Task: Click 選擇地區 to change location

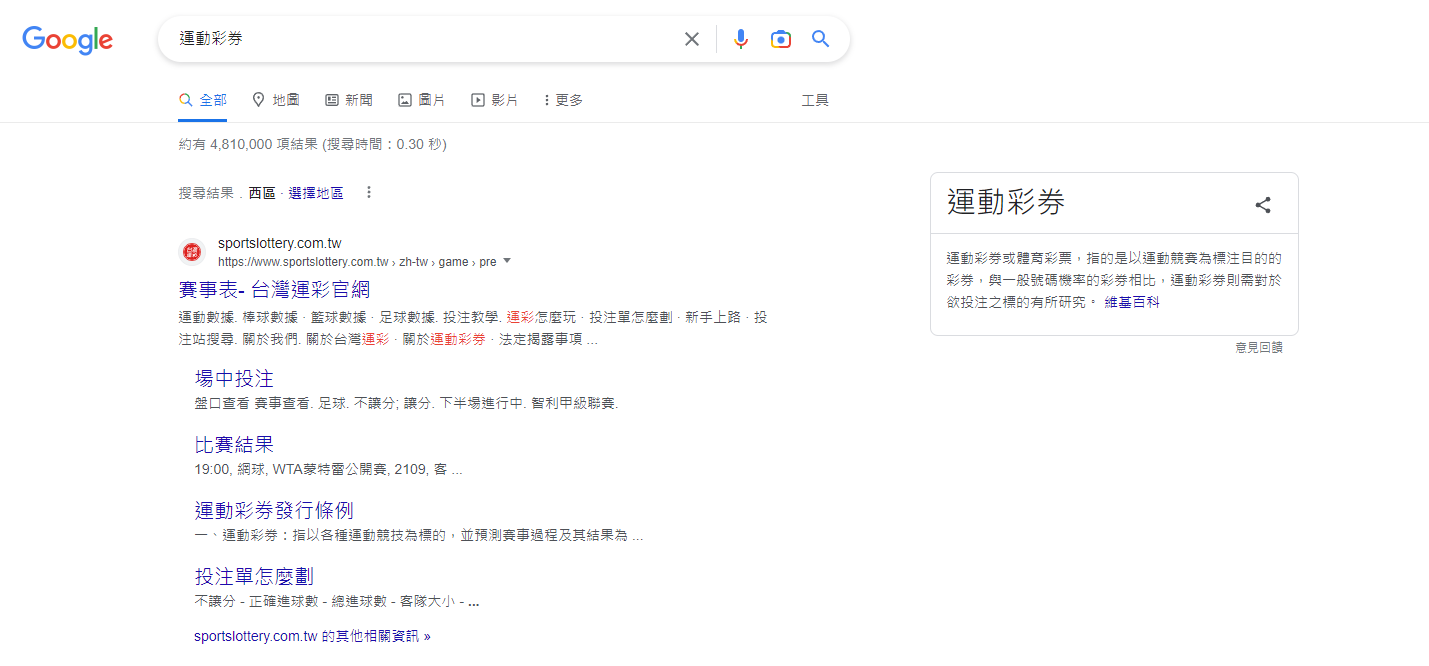Action: (x=316, y=193)
